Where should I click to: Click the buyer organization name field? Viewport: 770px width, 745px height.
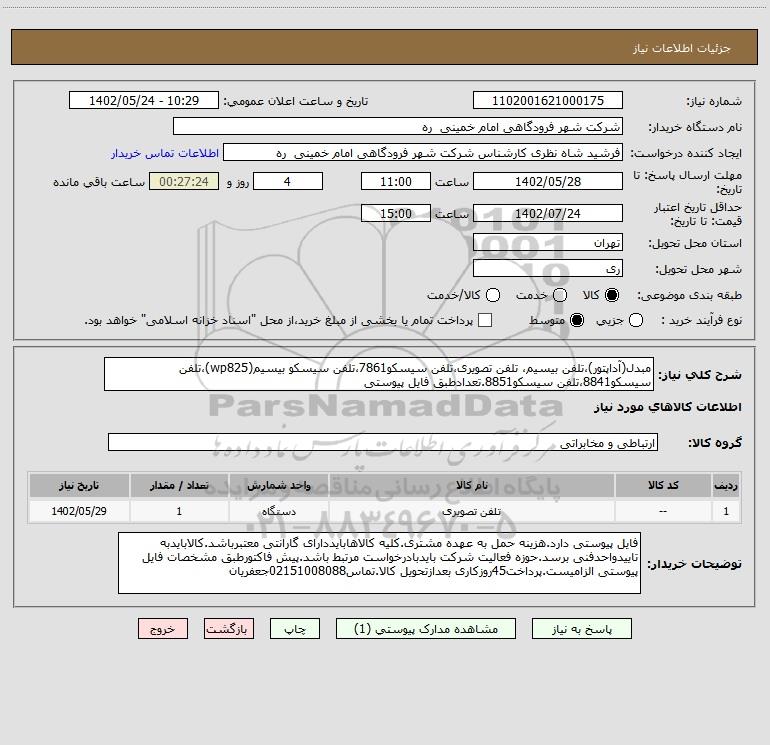(x=398, y=127)
